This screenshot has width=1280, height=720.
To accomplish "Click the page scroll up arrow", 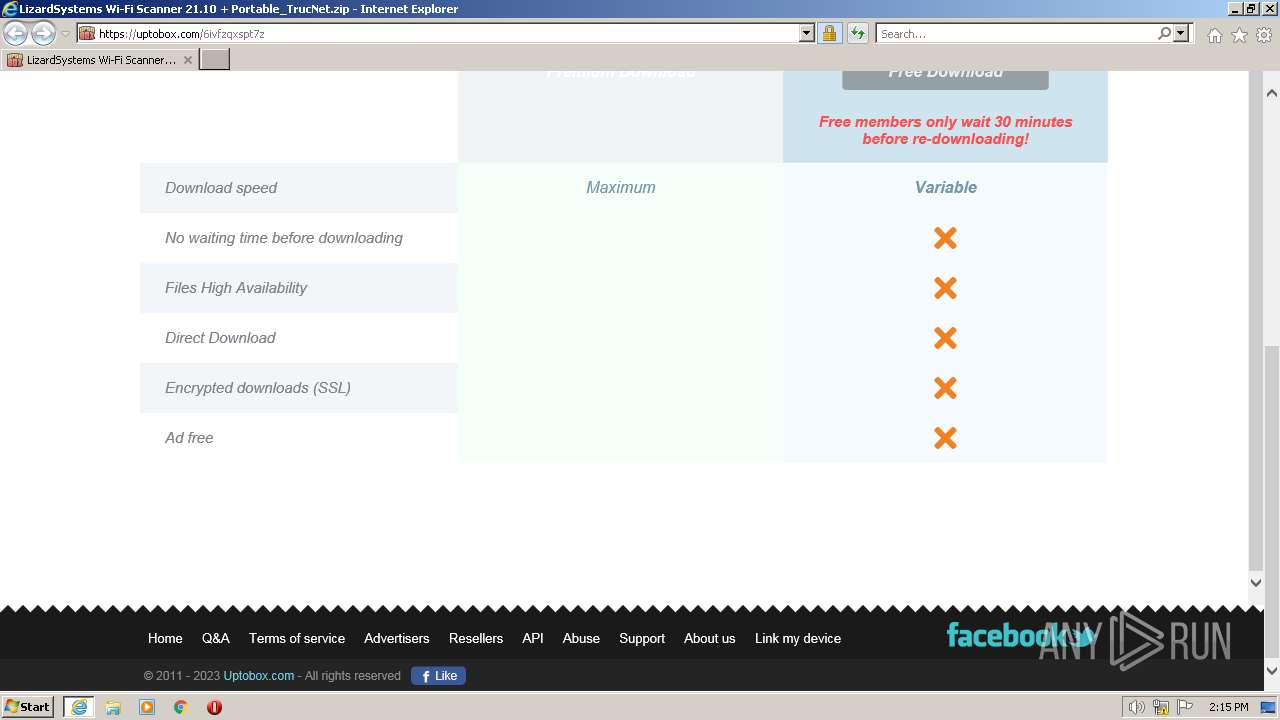I will (x=1271, y=92).
